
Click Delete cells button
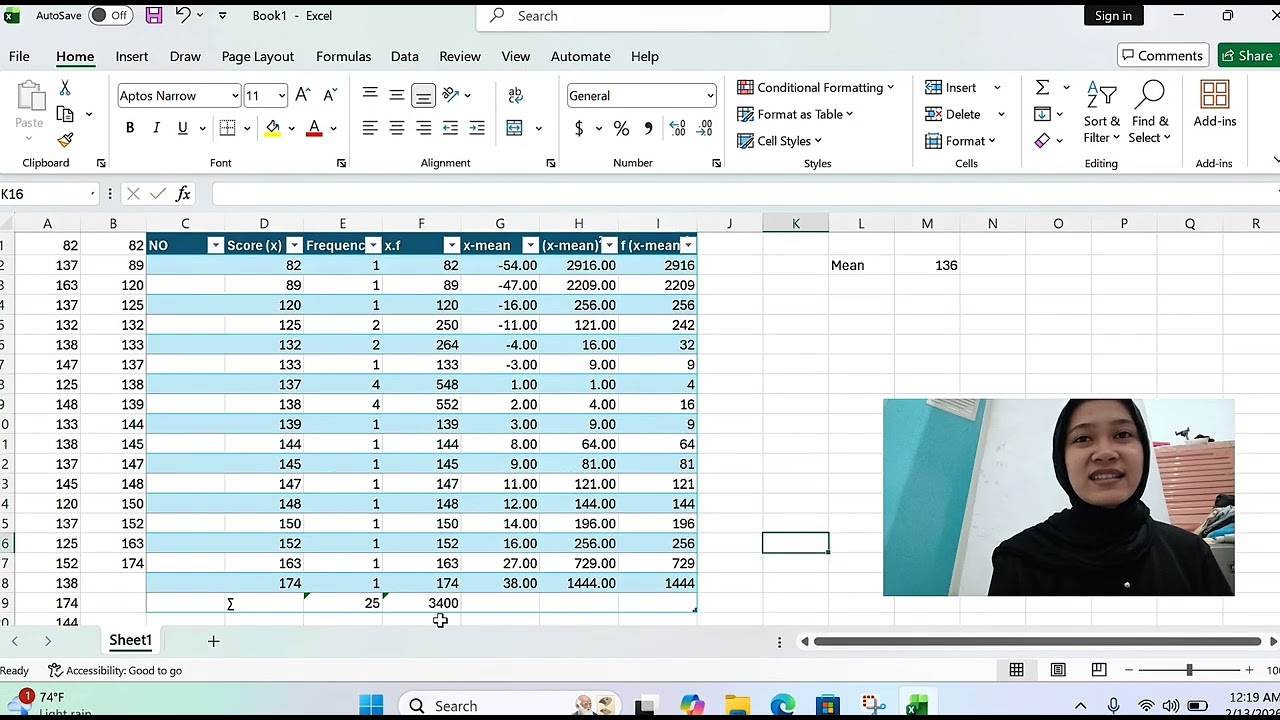pos(953,114)
